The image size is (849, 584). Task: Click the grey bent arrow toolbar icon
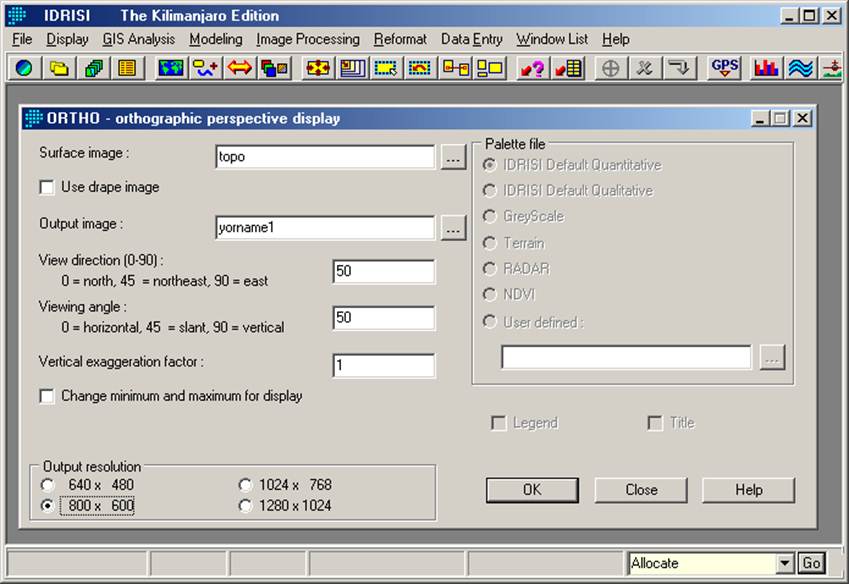[x=679, y=68]
